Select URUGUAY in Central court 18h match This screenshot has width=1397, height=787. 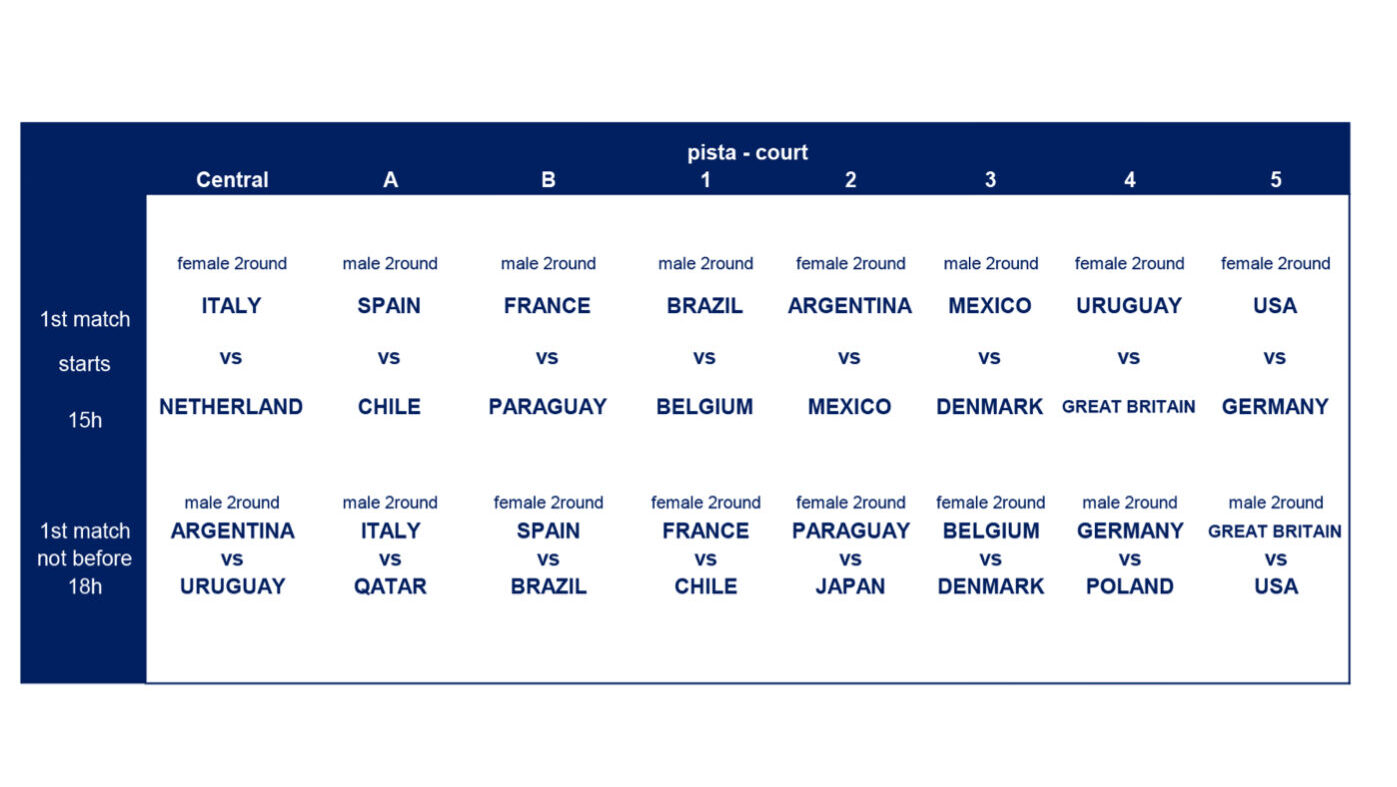[x=232, y=587]
